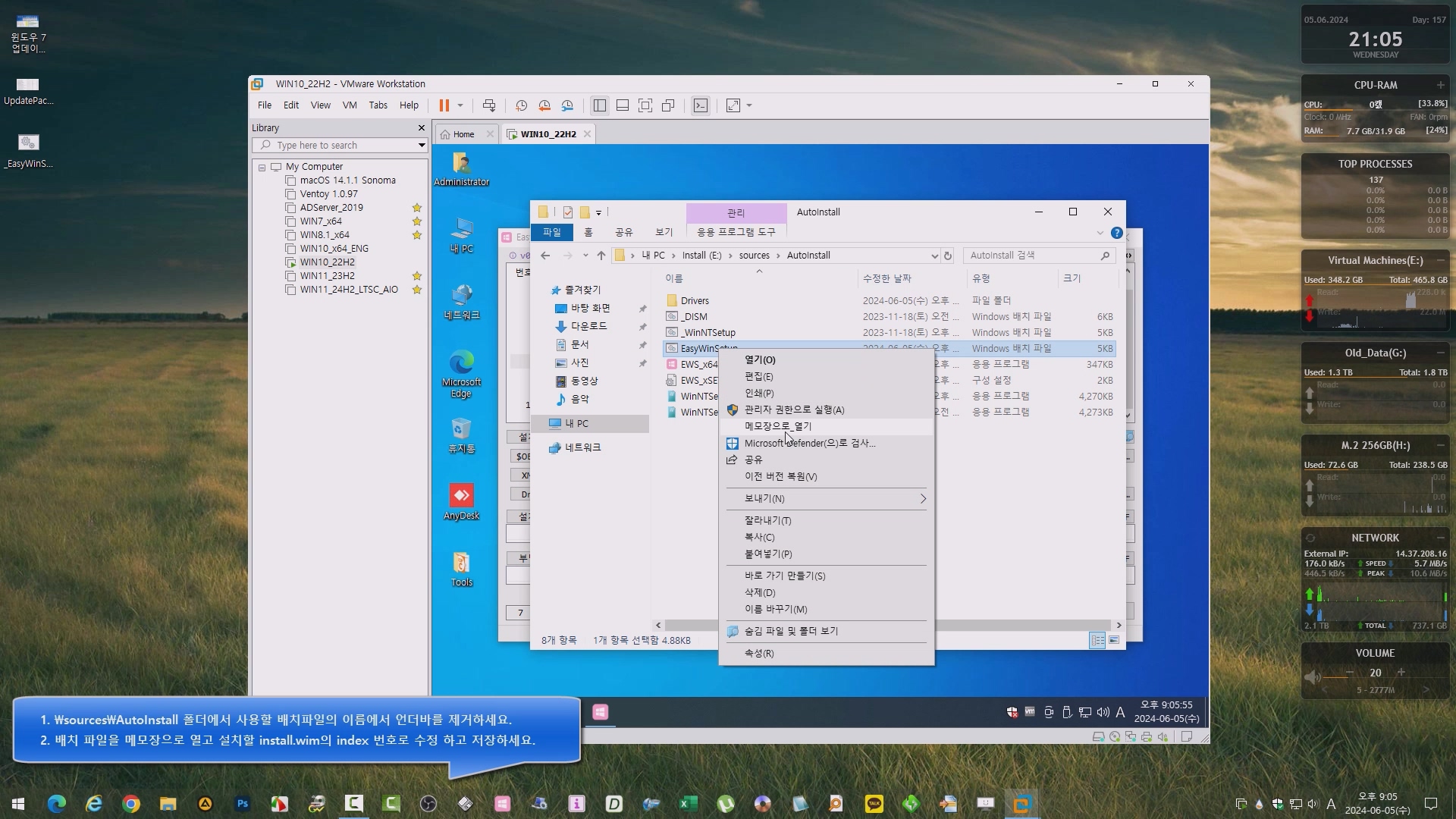Choose 메모장으로 열기 from context menu
The width and height of the screenshot is (1456, 819).
point(778,426)
